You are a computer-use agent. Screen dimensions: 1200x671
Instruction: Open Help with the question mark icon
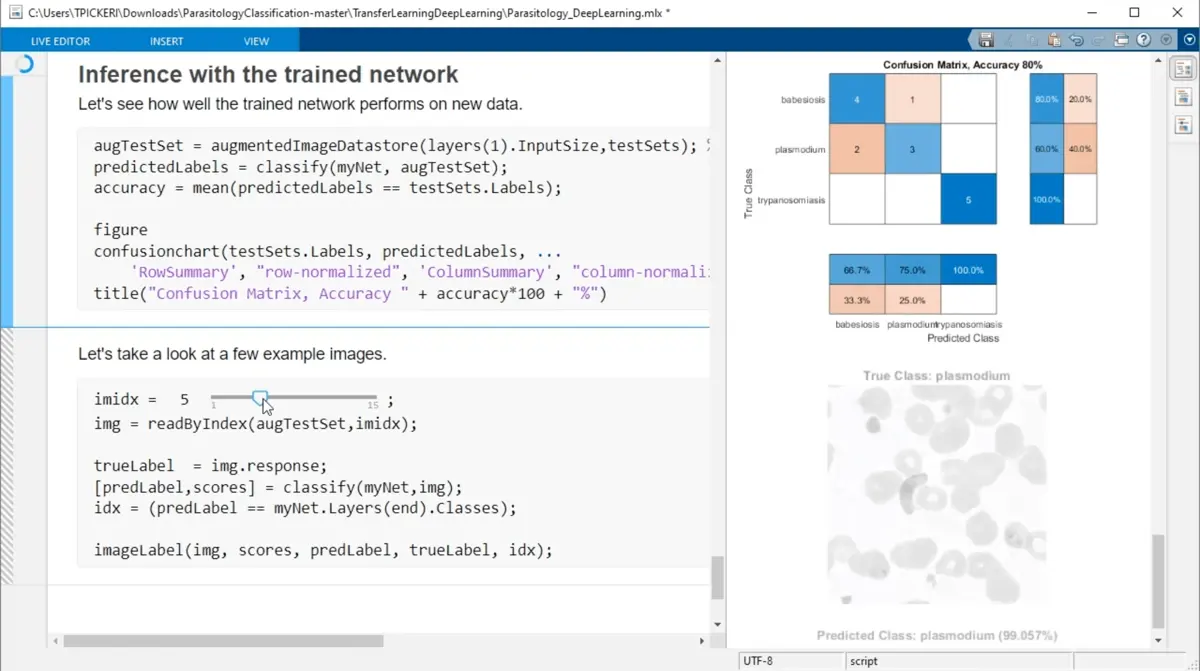click(x=1143, y=40)
